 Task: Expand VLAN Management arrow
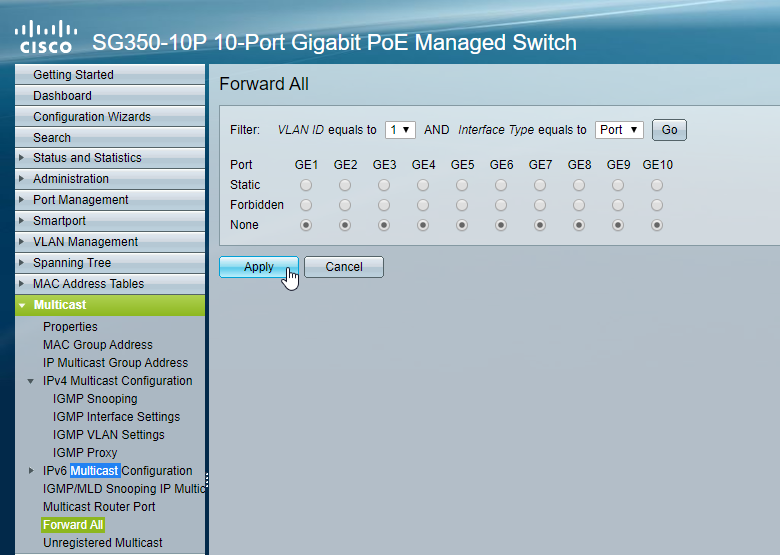pyautogui.click(x=21, y=242)
